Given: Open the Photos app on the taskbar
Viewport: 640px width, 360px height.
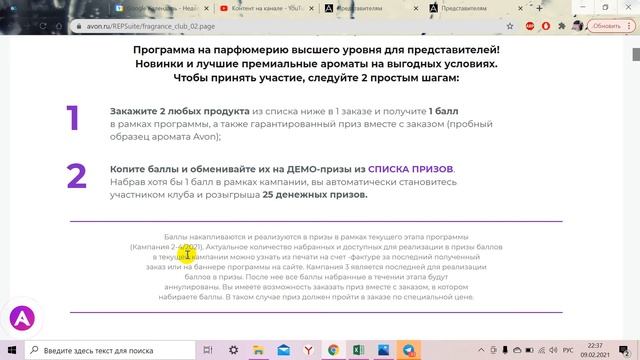Looking at the screenshot, I should coord(384,350).
